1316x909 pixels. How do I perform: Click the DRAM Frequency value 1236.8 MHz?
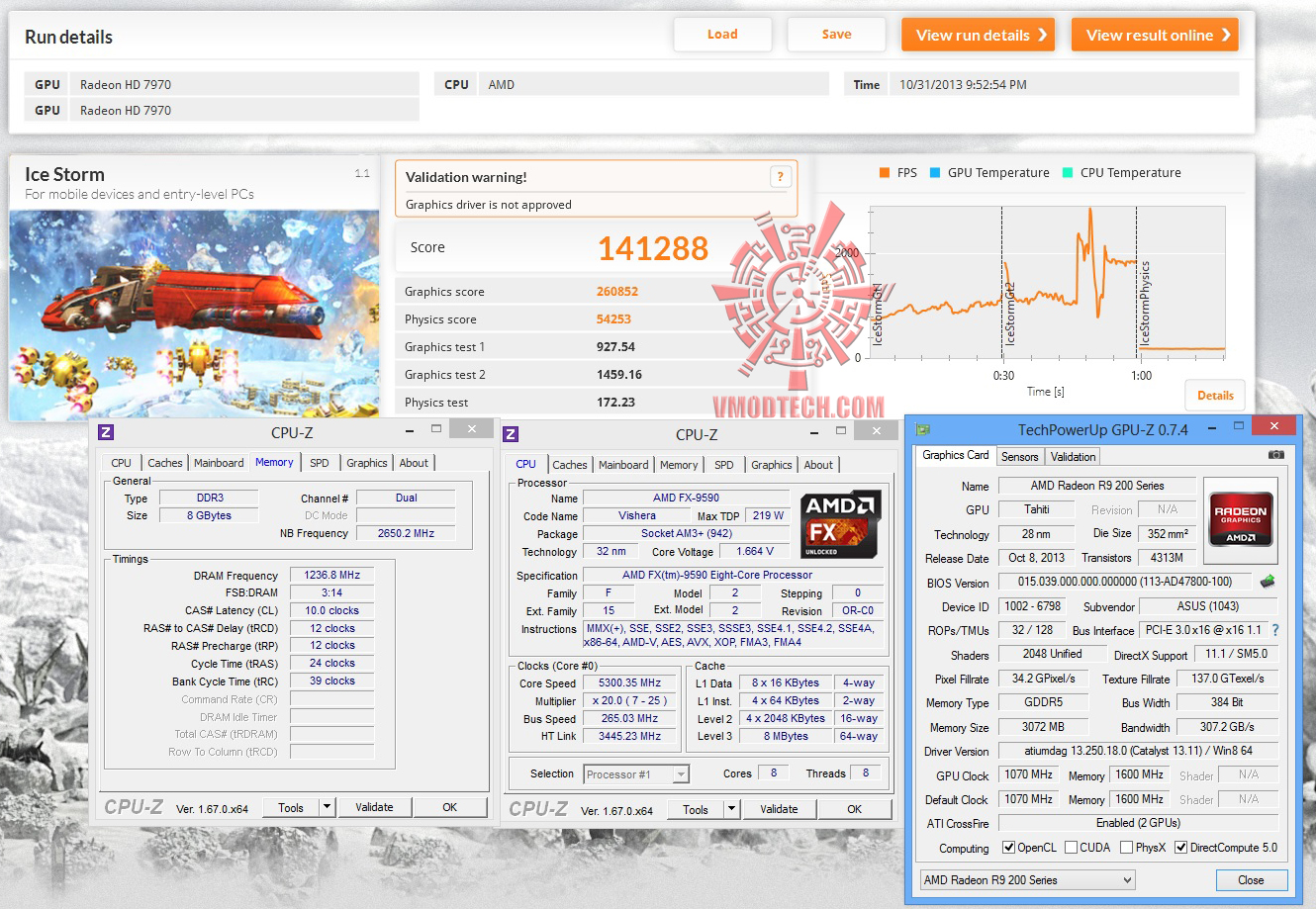332,576
